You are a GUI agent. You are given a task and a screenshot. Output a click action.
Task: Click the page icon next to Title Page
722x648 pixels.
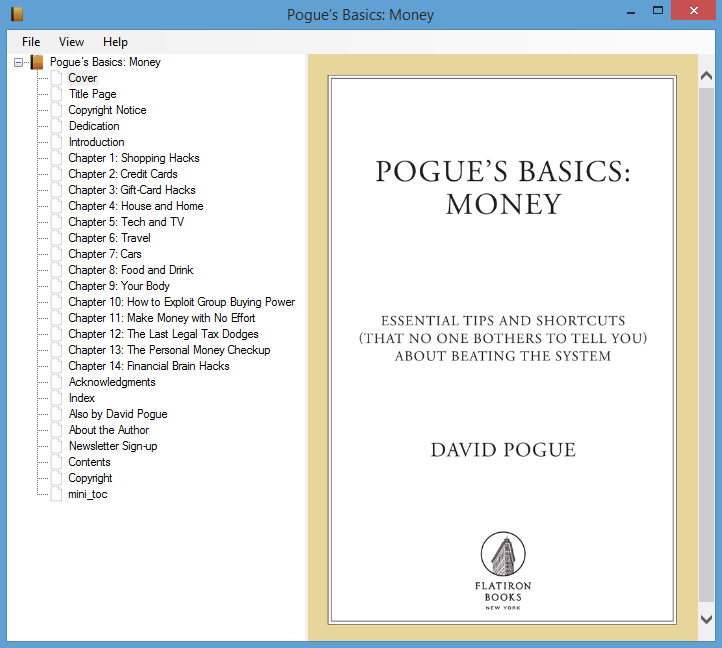(x=56, y=94)
